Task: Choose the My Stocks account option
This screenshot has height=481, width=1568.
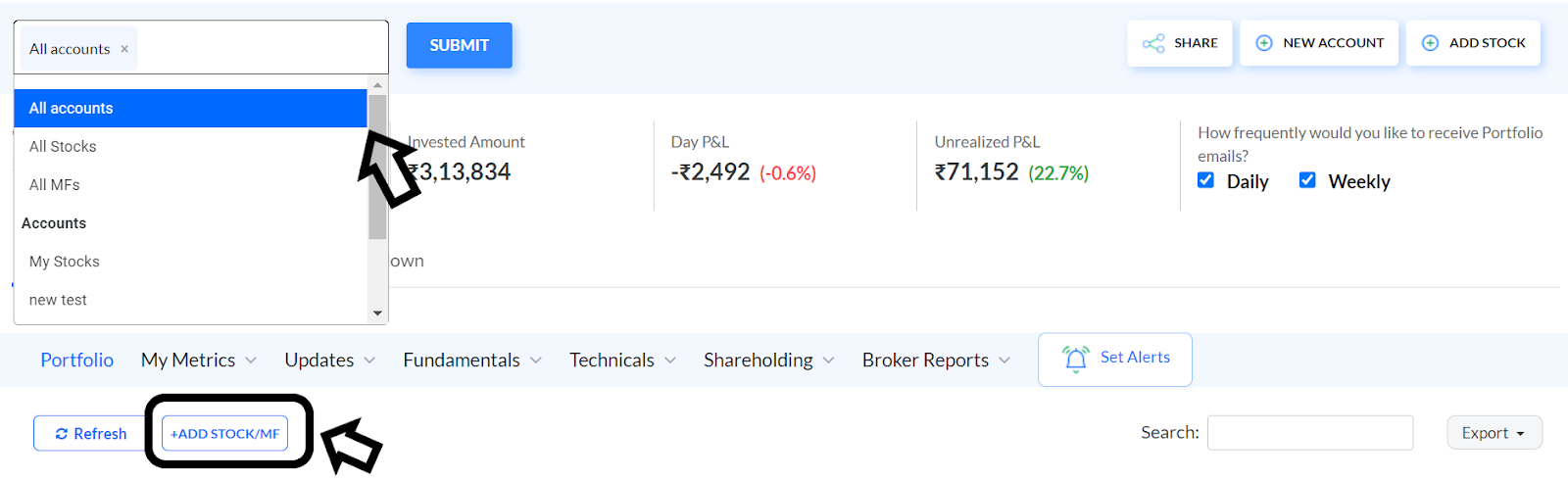Action: coord(190,262)
